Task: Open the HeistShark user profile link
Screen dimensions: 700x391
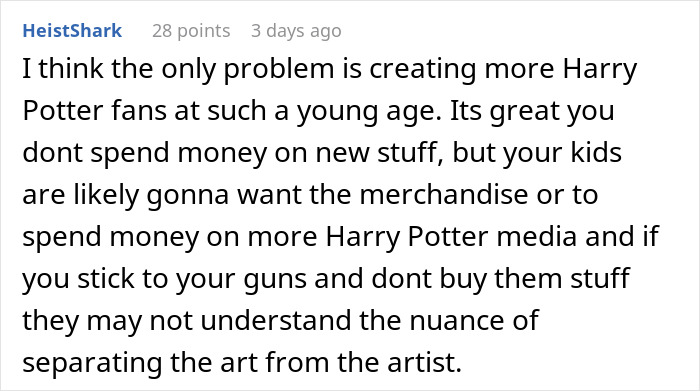Action: 72,31
